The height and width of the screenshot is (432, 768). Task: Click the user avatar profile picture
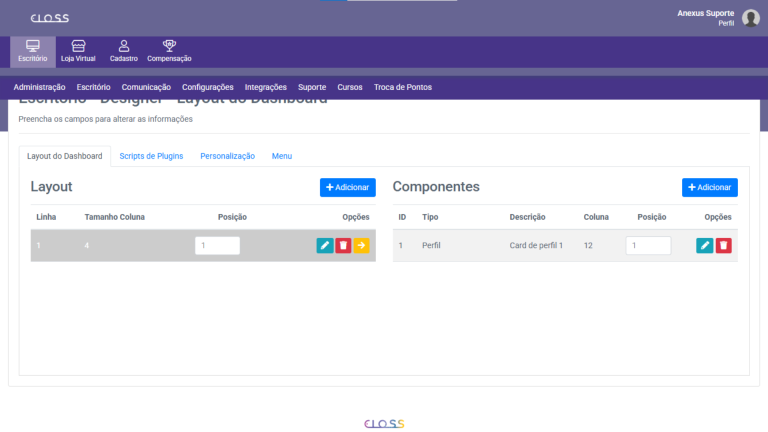click(751, 18)
